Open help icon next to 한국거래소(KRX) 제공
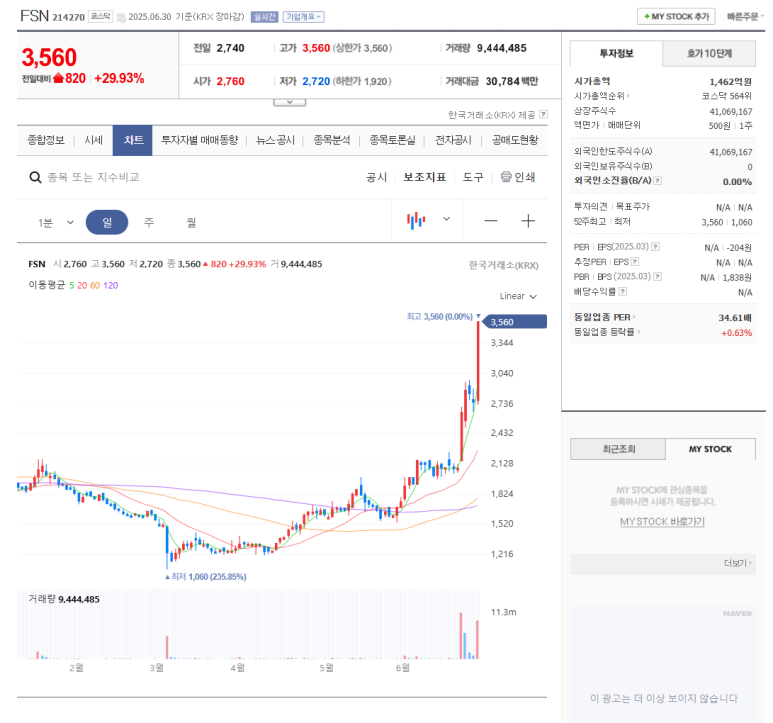Viewport: 773px width, 723px height. tap(543, 114)
